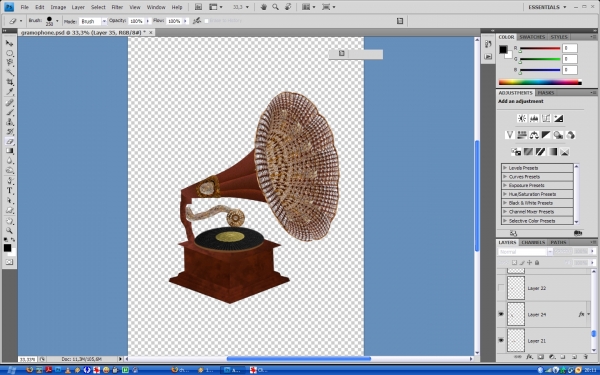Switch to the Swatches tab
The width and height of the screenshot is (600, 375).
click(532, 37)
